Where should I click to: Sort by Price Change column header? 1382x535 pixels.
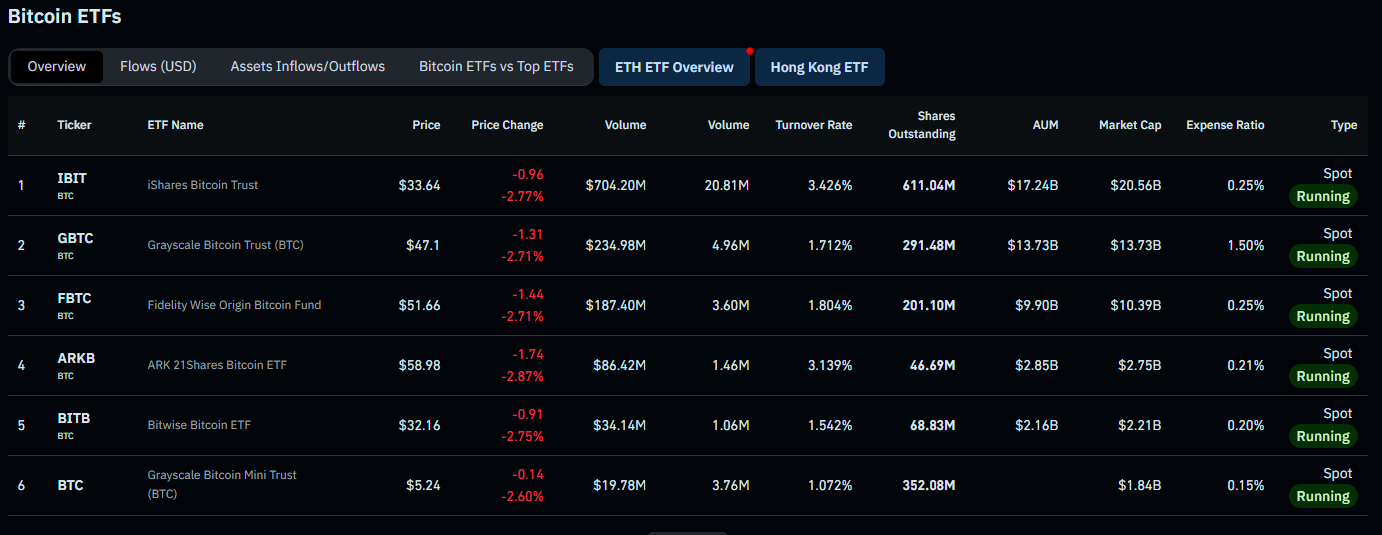(x=508, y=125)
